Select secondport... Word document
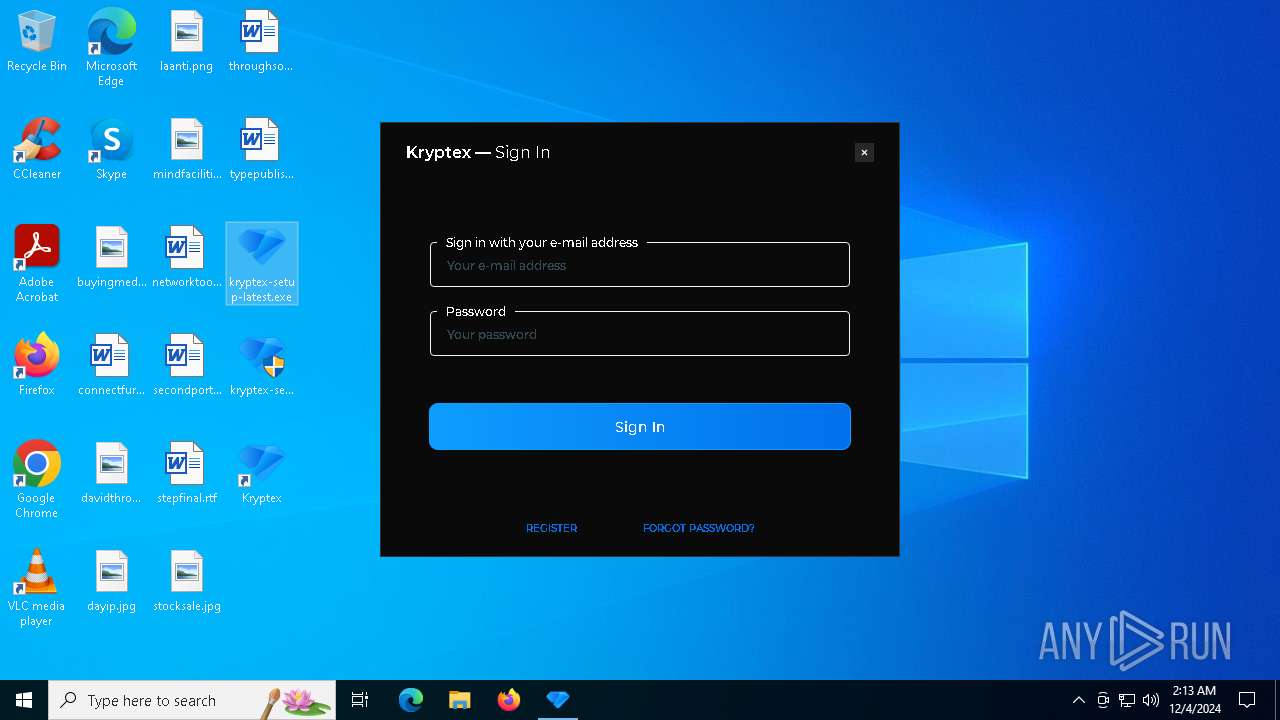 pyautogui.click(x=186, y=366)
